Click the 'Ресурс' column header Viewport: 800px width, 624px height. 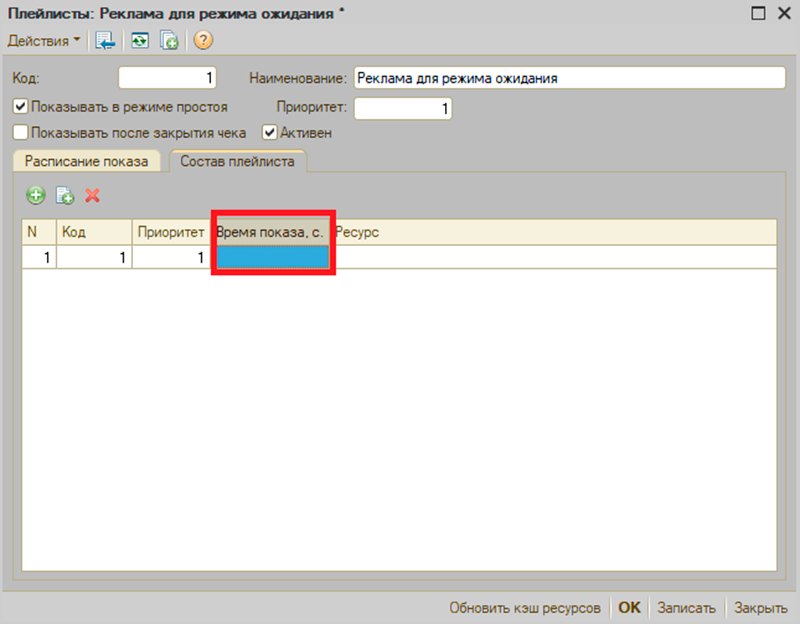(x=553, y=232)
